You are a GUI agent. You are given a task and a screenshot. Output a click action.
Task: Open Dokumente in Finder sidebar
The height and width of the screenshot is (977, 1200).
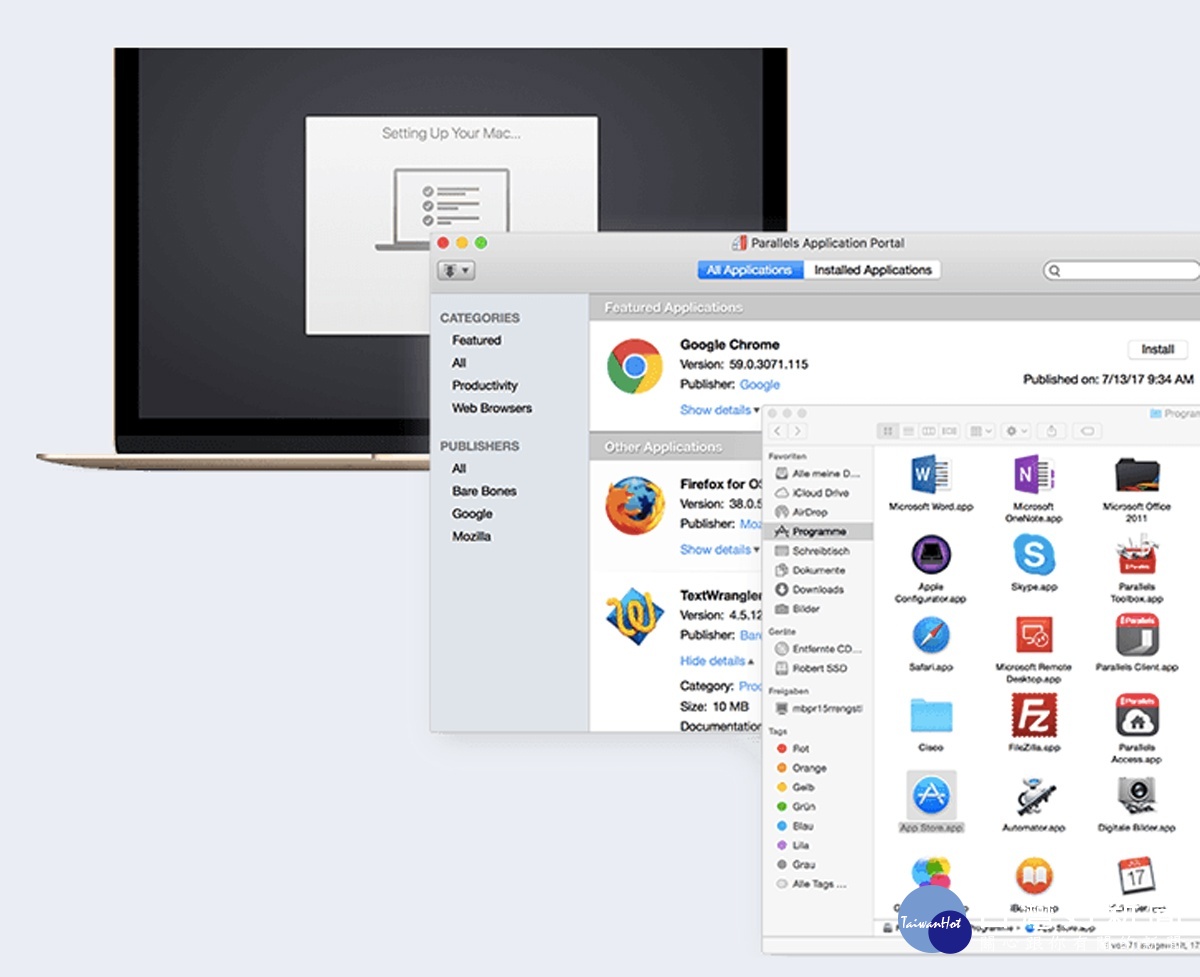818,570
